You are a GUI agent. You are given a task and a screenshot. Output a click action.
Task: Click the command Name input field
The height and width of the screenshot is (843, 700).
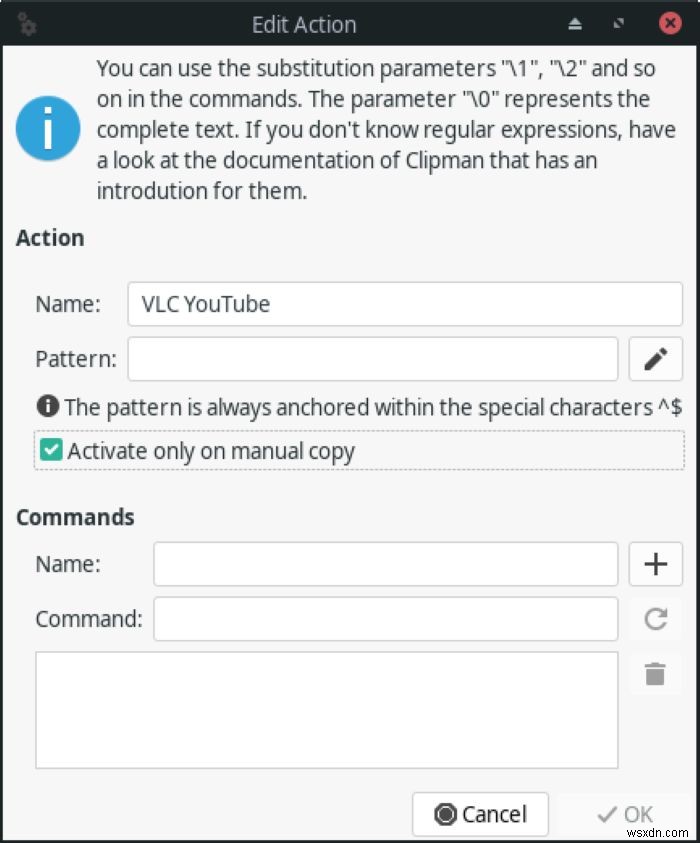coord(385,564)
